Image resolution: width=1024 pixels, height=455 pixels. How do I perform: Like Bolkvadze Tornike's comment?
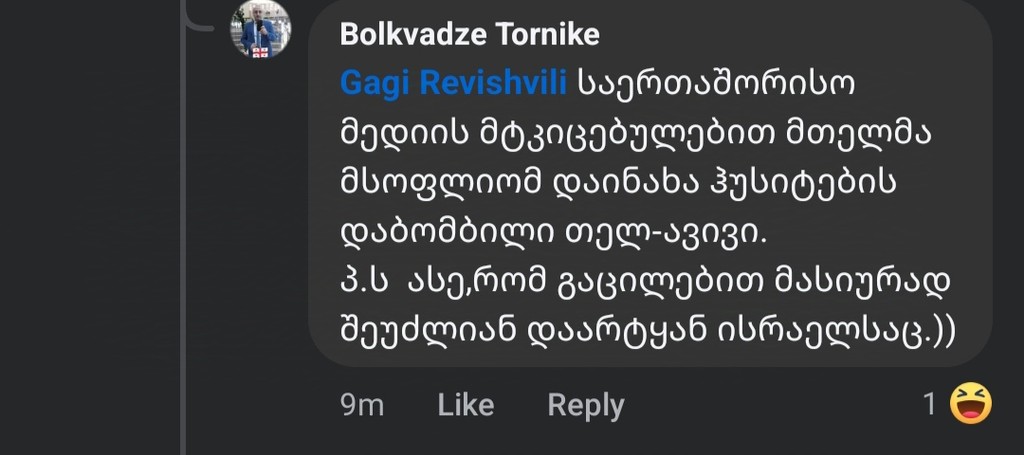(x=466, y=405)
